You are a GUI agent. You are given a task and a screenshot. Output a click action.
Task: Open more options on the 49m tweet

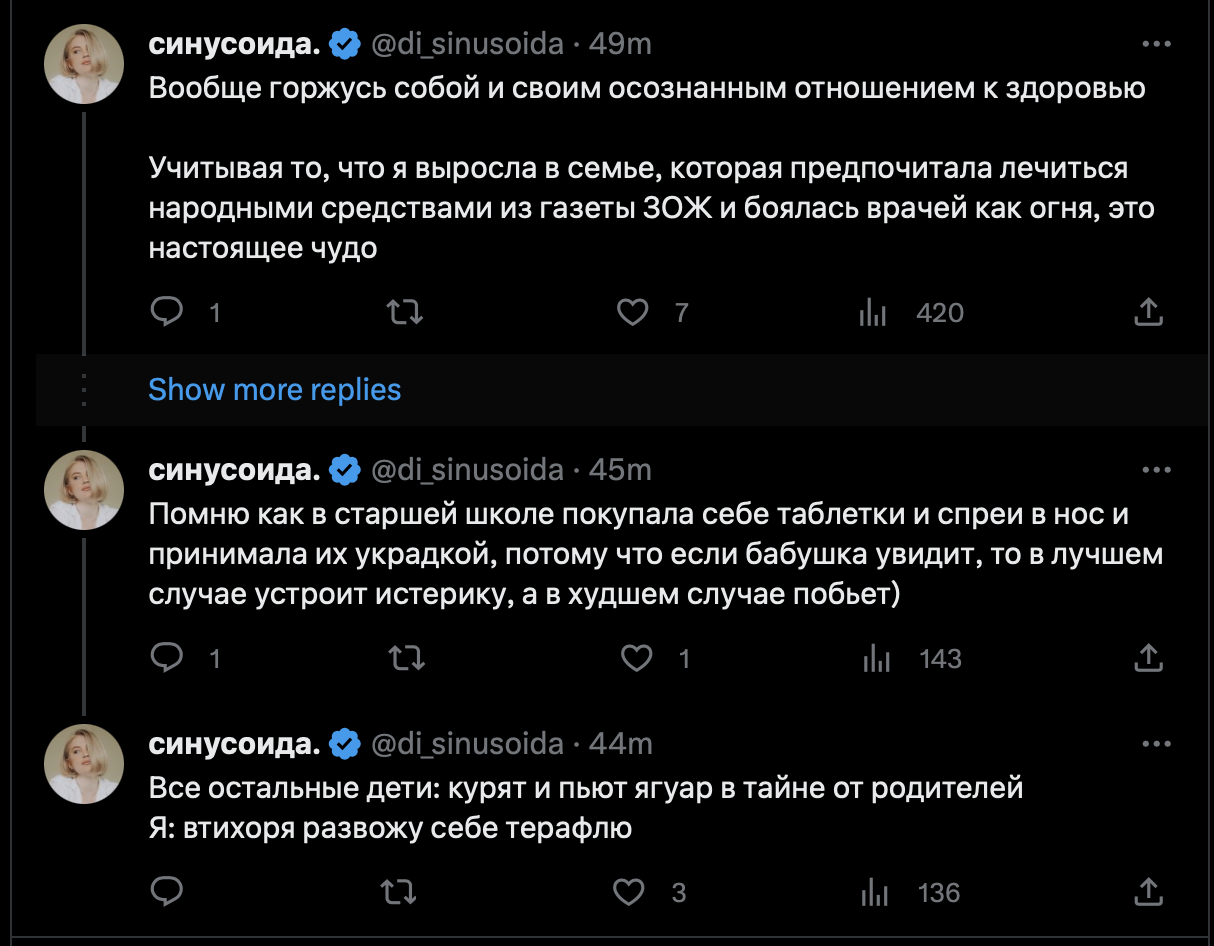[x=1156, y=45]
